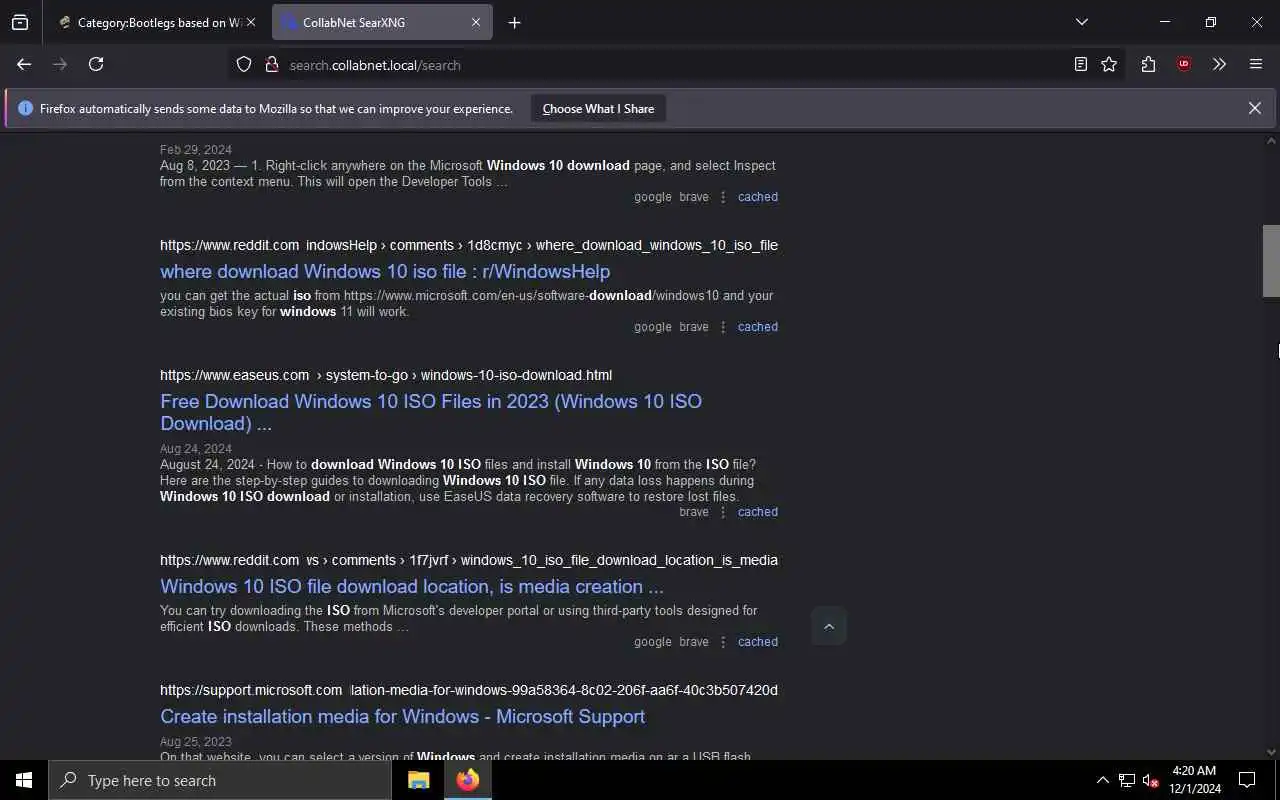The image size is (1280, 800).
Task: Dismiss the Firefox data notification bar
Action: [x=1254, y=108]
